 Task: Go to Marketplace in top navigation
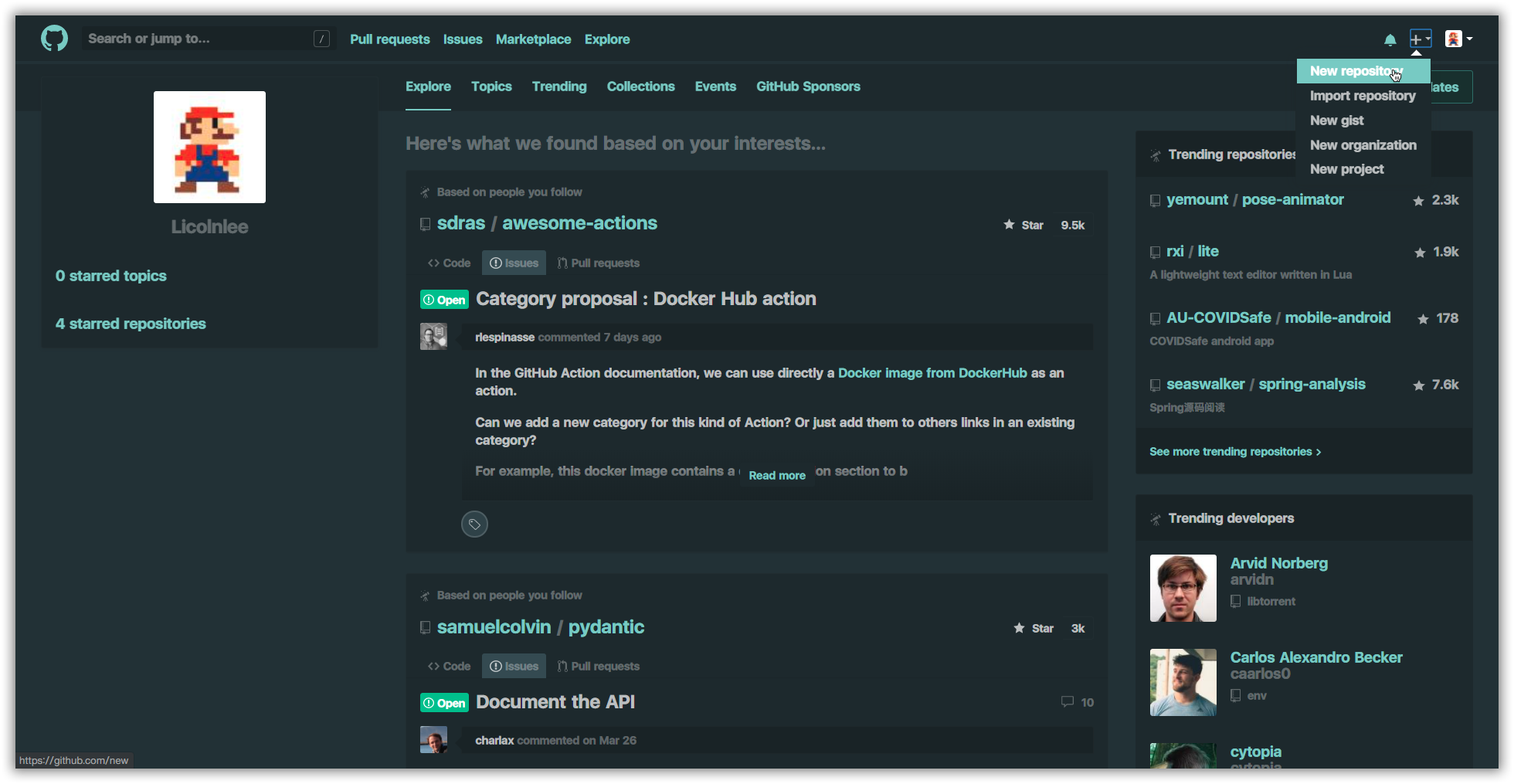[x=533, y=39]
